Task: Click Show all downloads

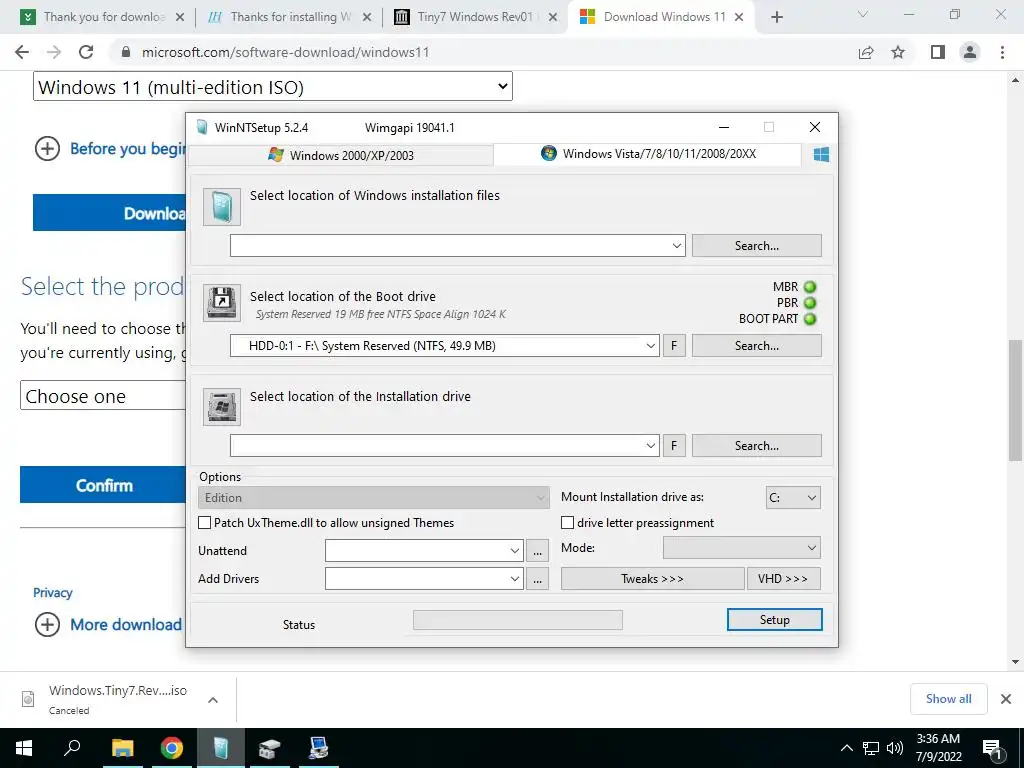Action: click(948, 699)
